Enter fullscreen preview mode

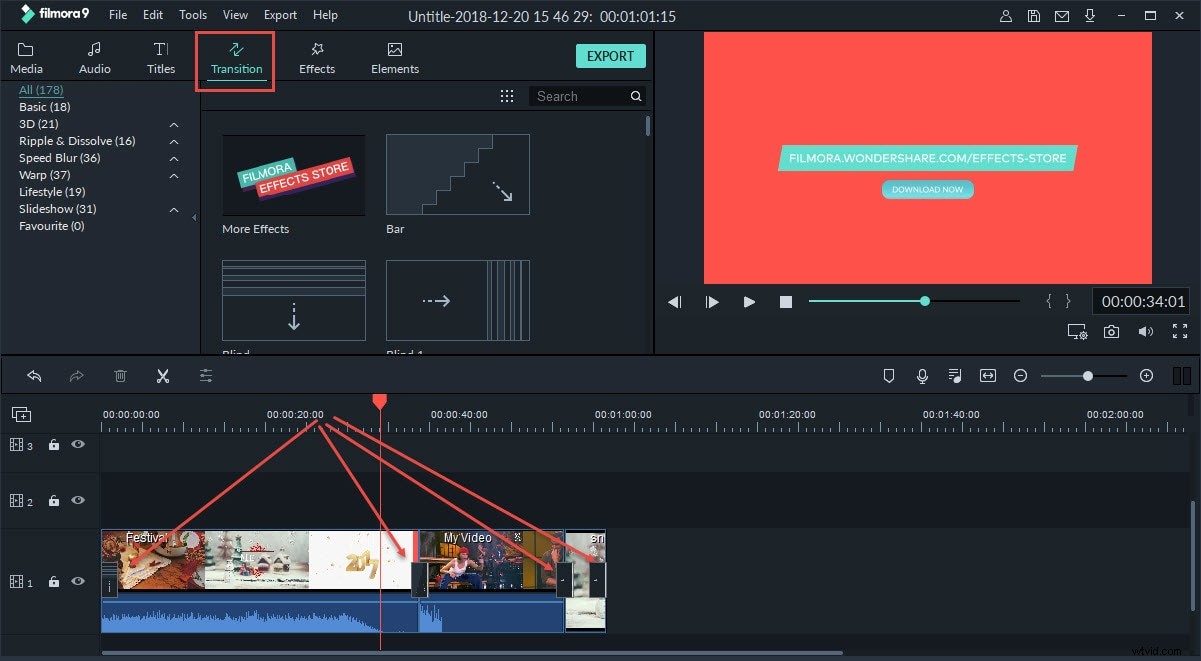point(1180,331)
